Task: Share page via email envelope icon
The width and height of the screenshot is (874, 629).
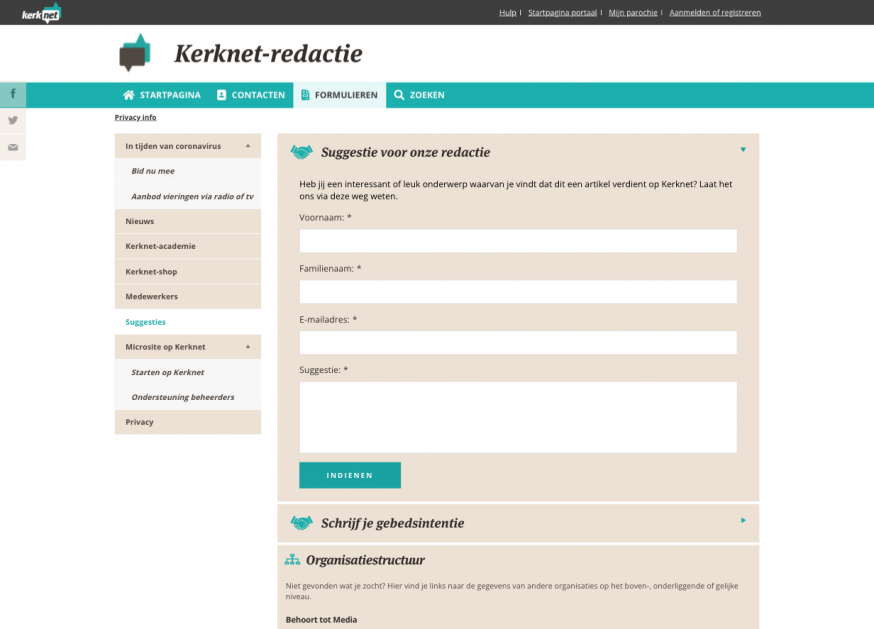Action: click(13, 147)
